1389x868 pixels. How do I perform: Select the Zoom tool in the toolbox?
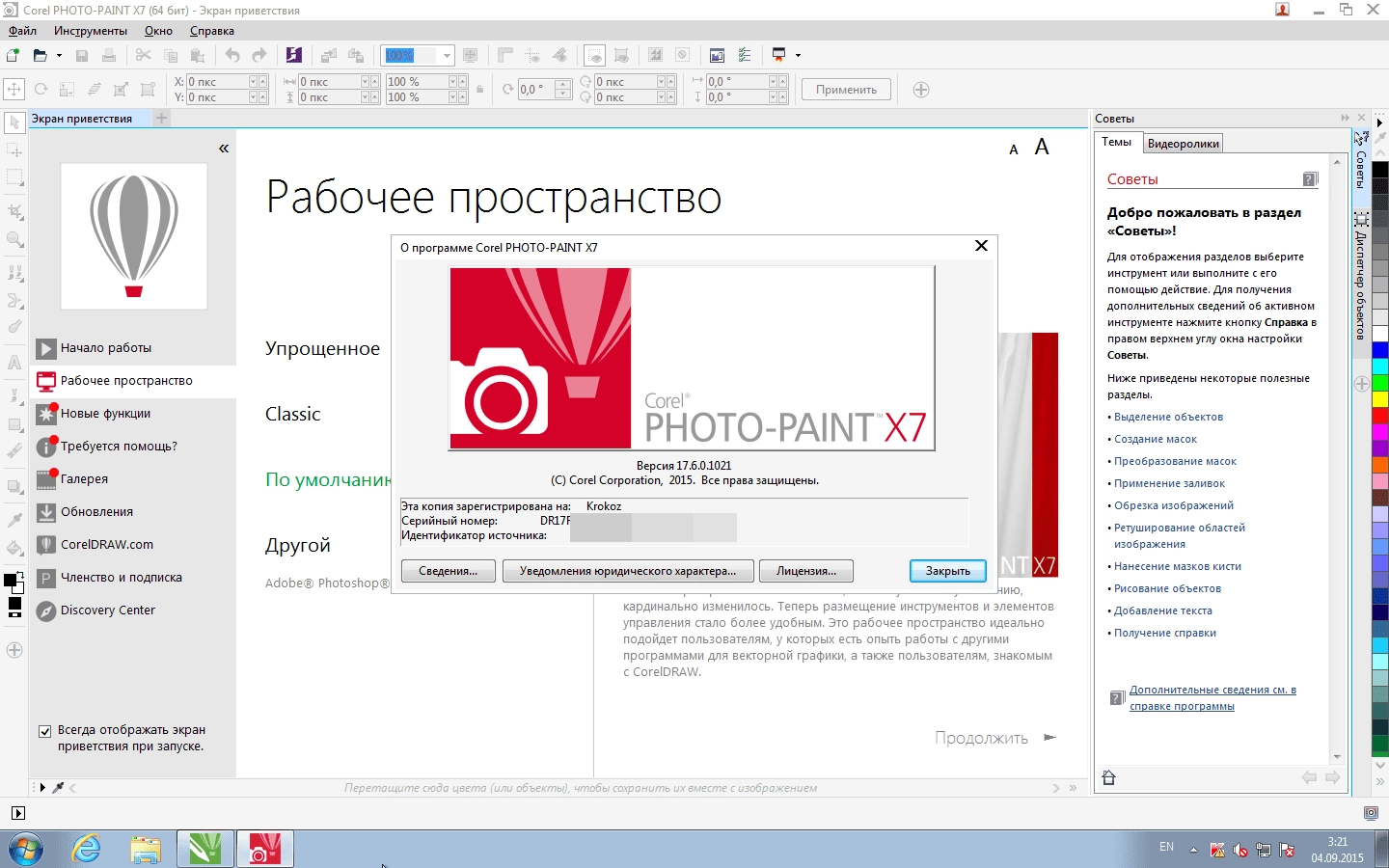pyautogui.click(x=14, y=239)
